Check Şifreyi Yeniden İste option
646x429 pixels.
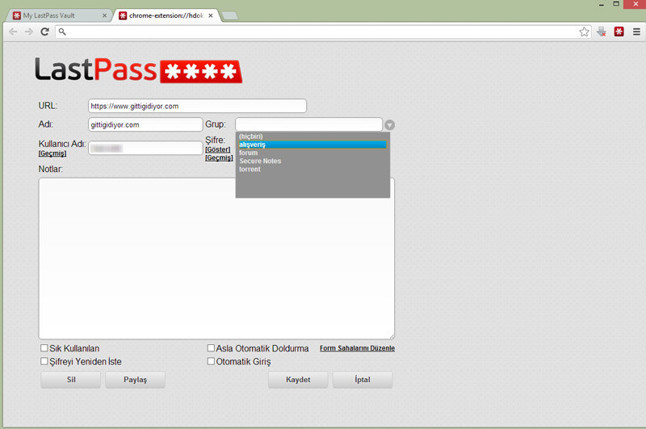[44, 361]
